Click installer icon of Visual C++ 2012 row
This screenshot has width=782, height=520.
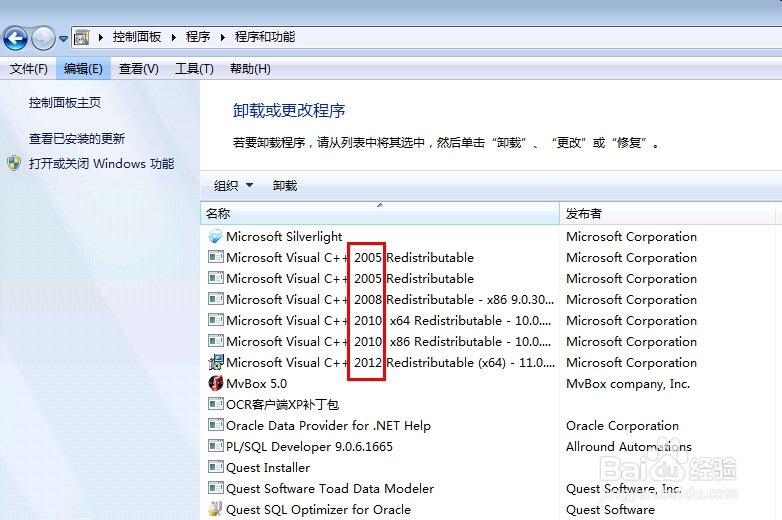pyautogui.click(x=215, y=362)
